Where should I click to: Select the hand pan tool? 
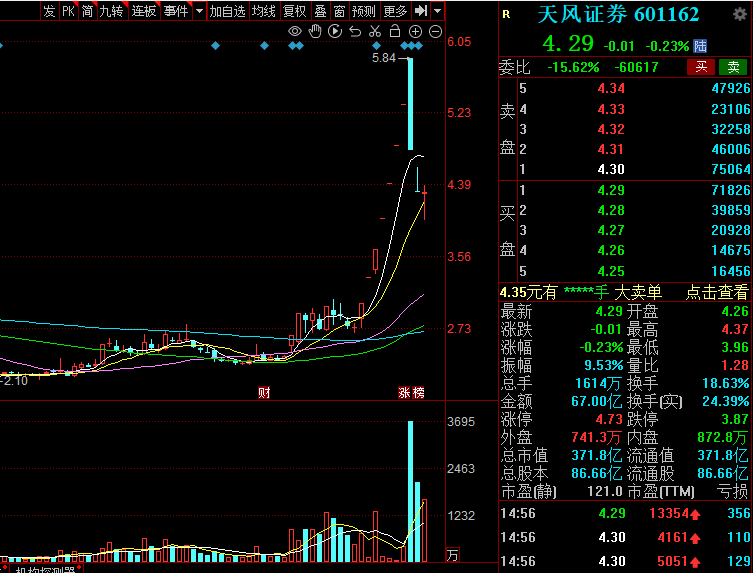pyautogui.click(x=315, y=32)
